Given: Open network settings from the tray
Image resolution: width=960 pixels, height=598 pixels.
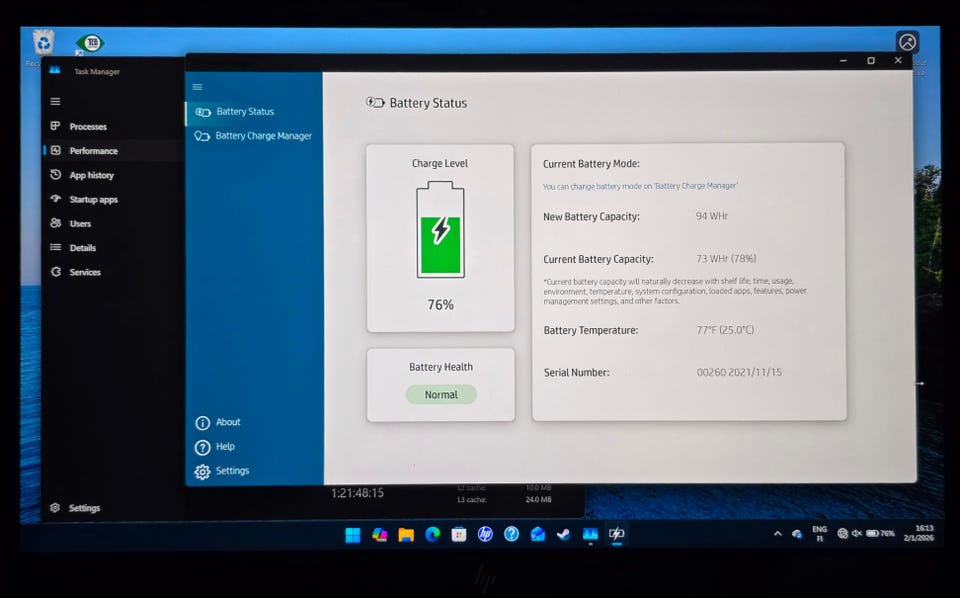Looking at the screenshot, I should click(x=843, y=534).
